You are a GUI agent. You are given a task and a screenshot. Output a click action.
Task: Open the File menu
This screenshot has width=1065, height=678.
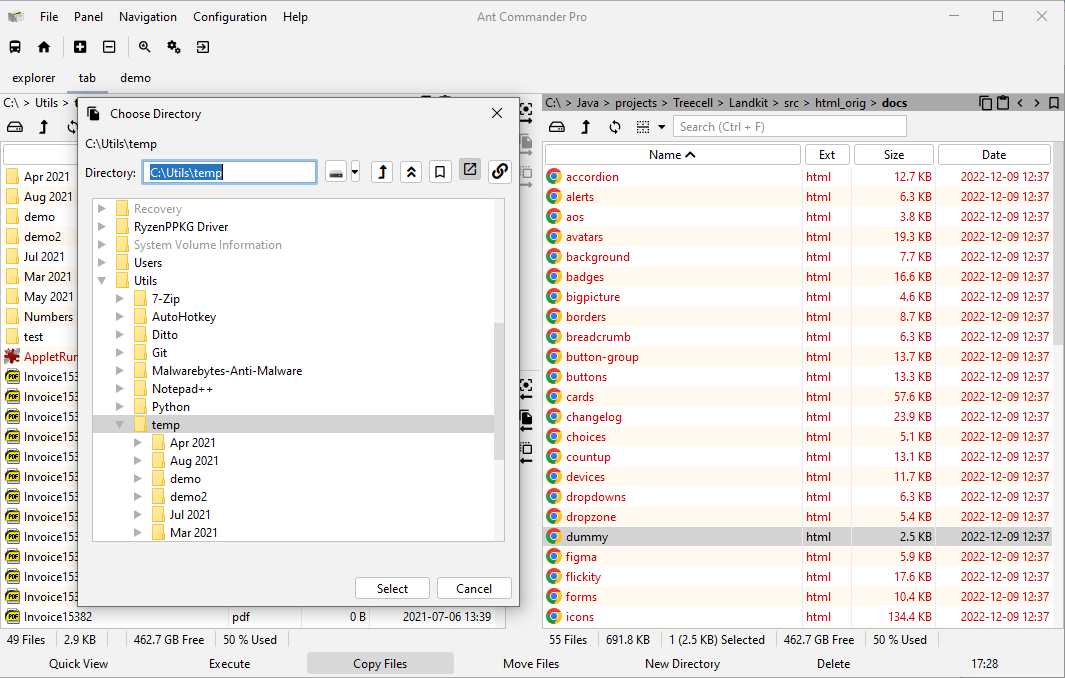point(49,17)
